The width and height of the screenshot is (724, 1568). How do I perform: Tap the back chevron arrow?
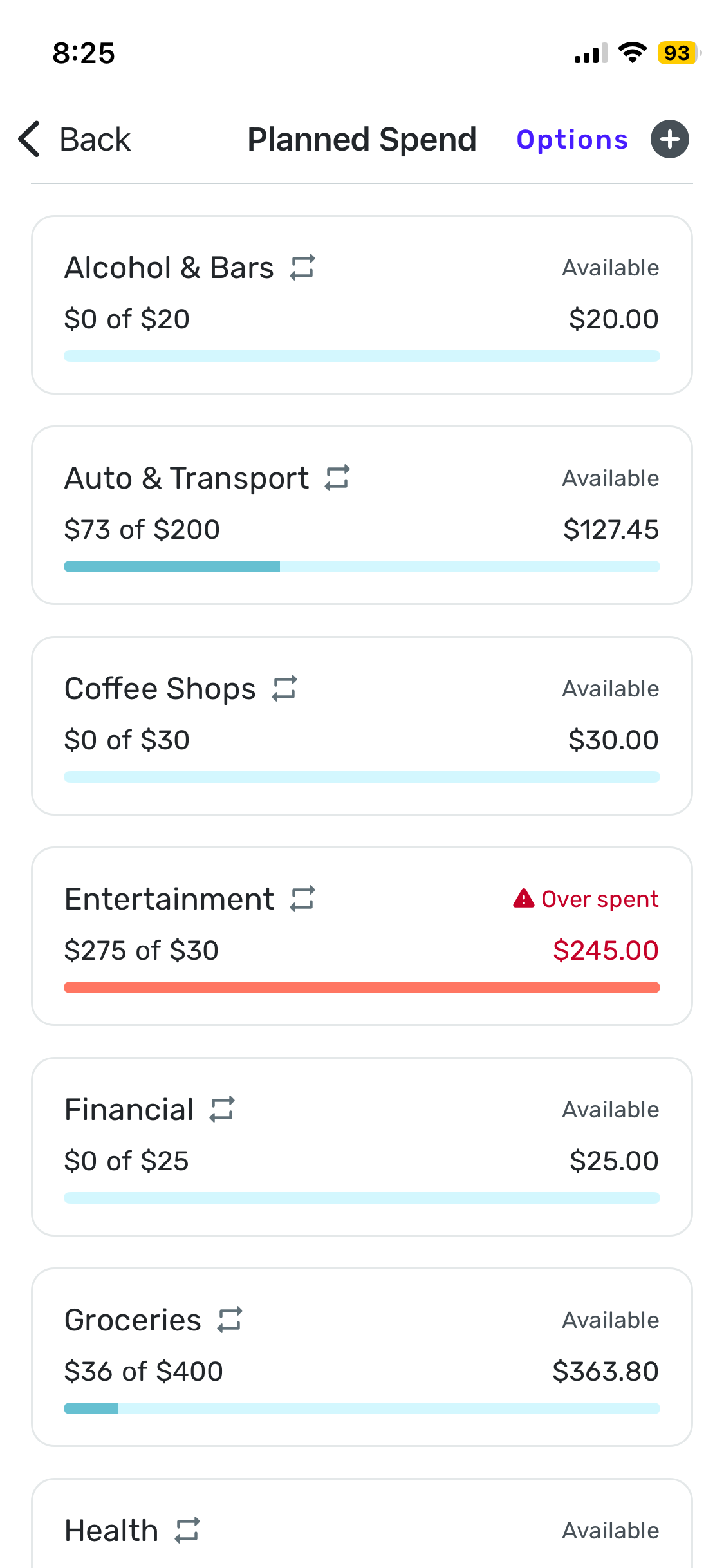click(30, 139)
